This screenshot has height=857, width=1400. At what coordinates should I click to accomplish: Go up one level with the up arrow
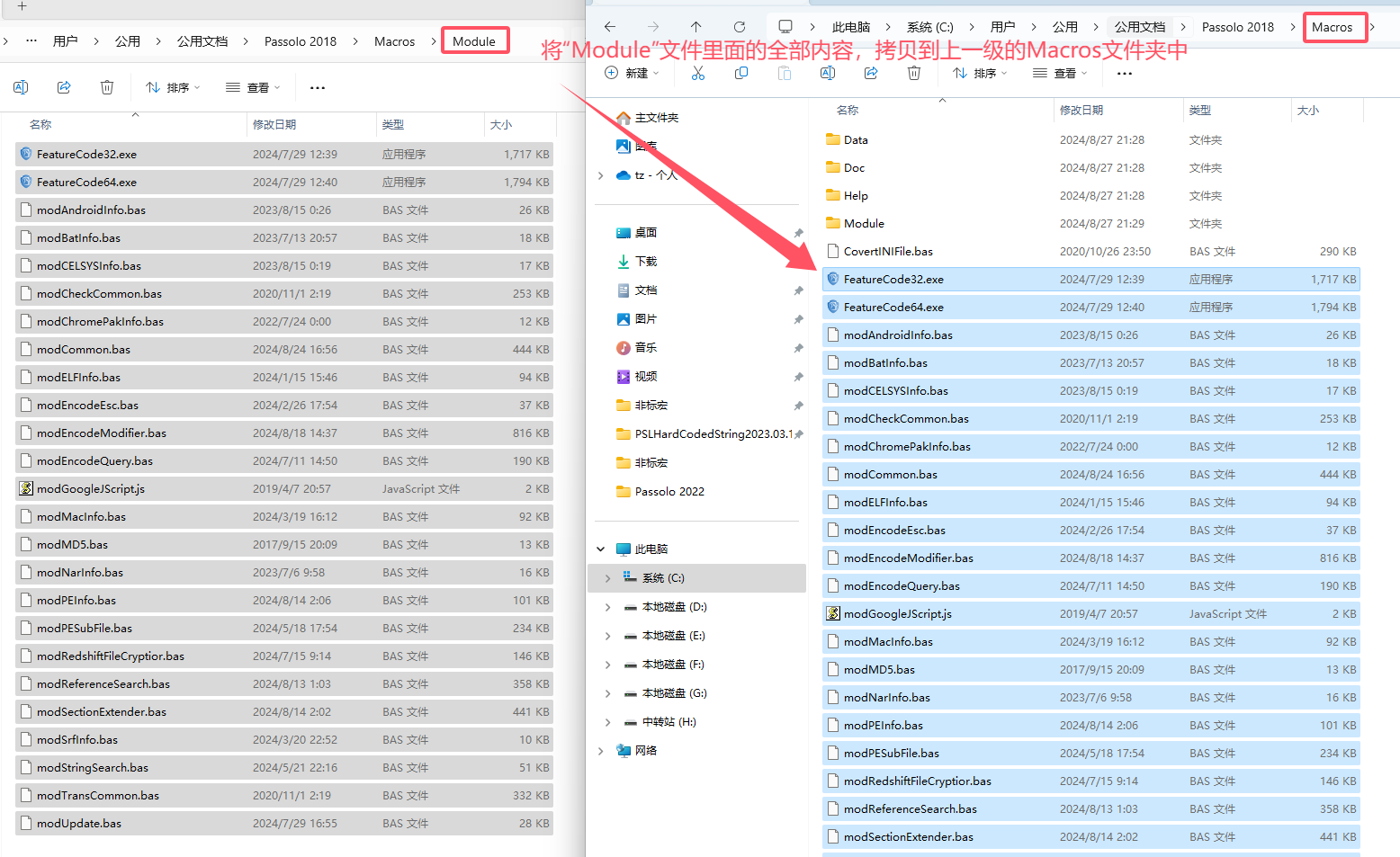point(696,27)
